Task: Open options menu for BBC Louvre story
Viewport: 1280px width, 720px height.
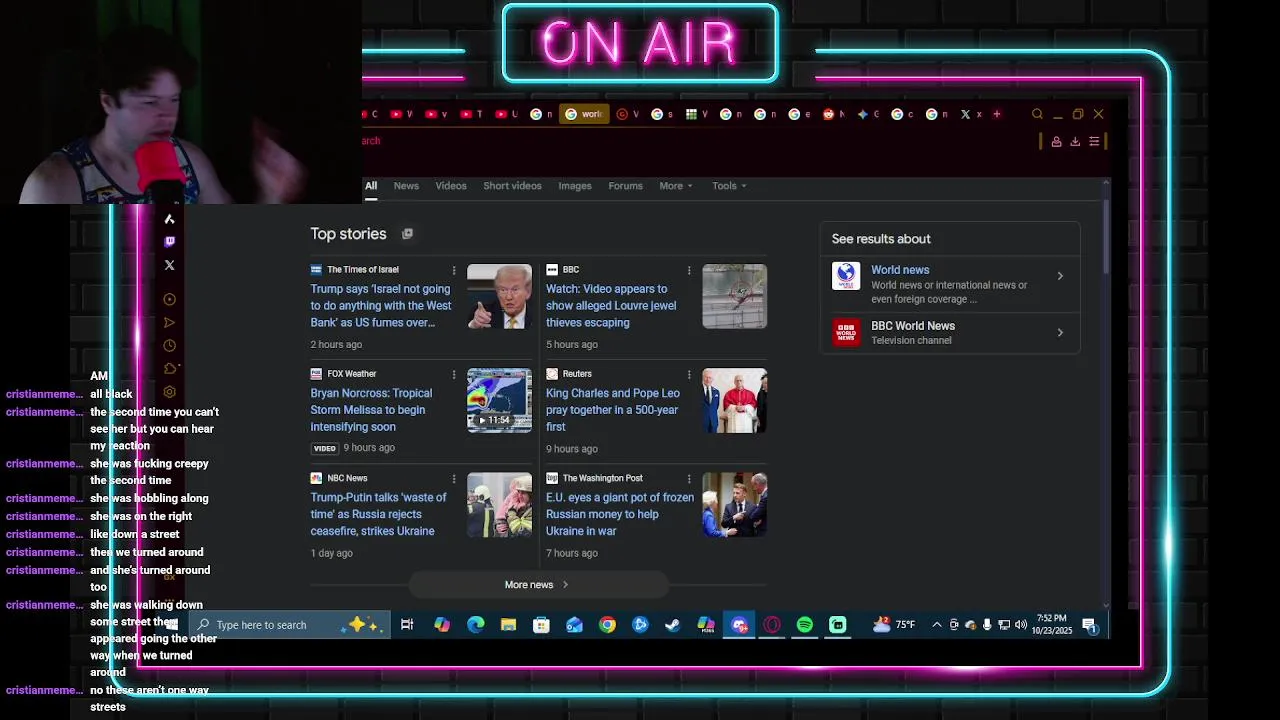Action: [689, 270]
